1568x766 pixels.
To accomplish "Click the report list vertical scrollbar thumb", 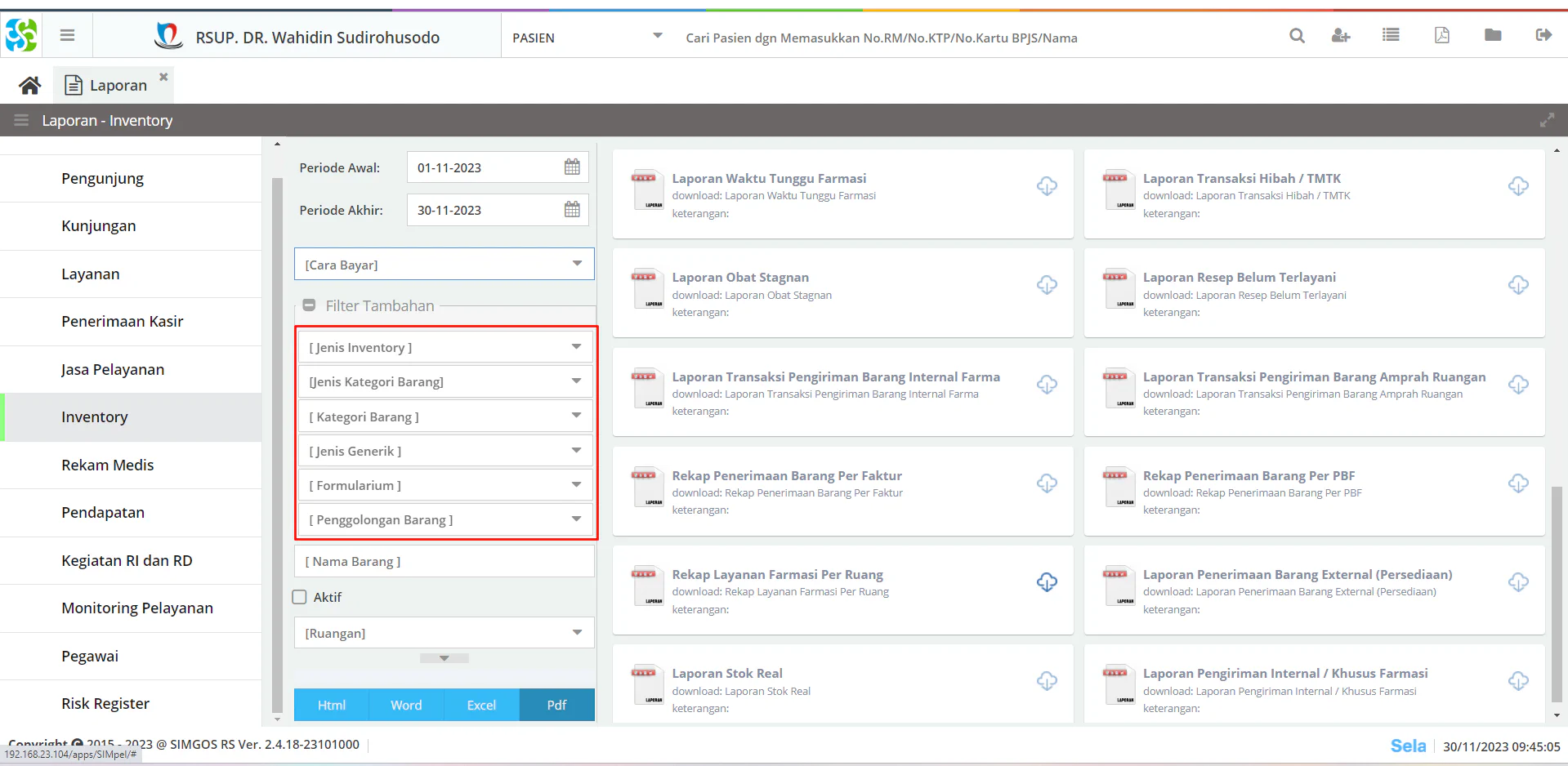I will (x=1557, y=594).
